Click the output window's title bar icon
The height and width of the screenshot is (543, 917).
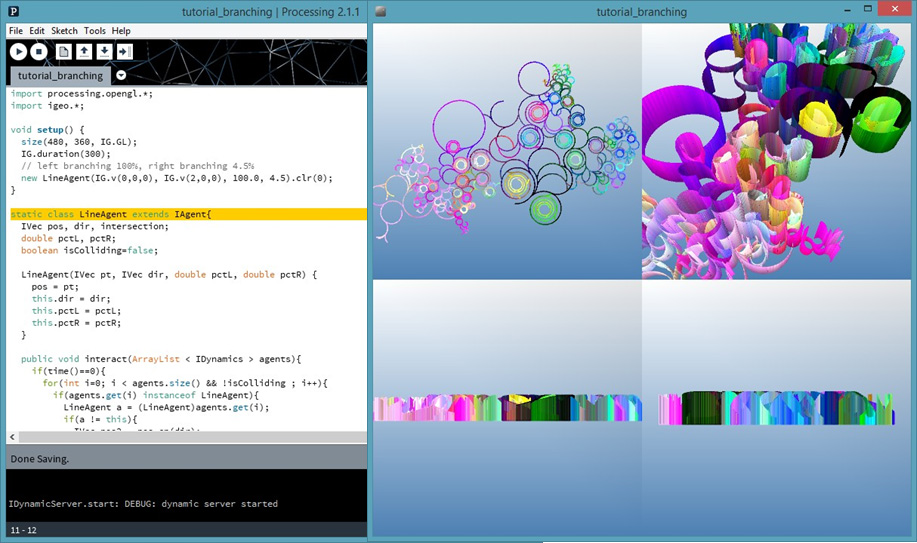point(381,12)
